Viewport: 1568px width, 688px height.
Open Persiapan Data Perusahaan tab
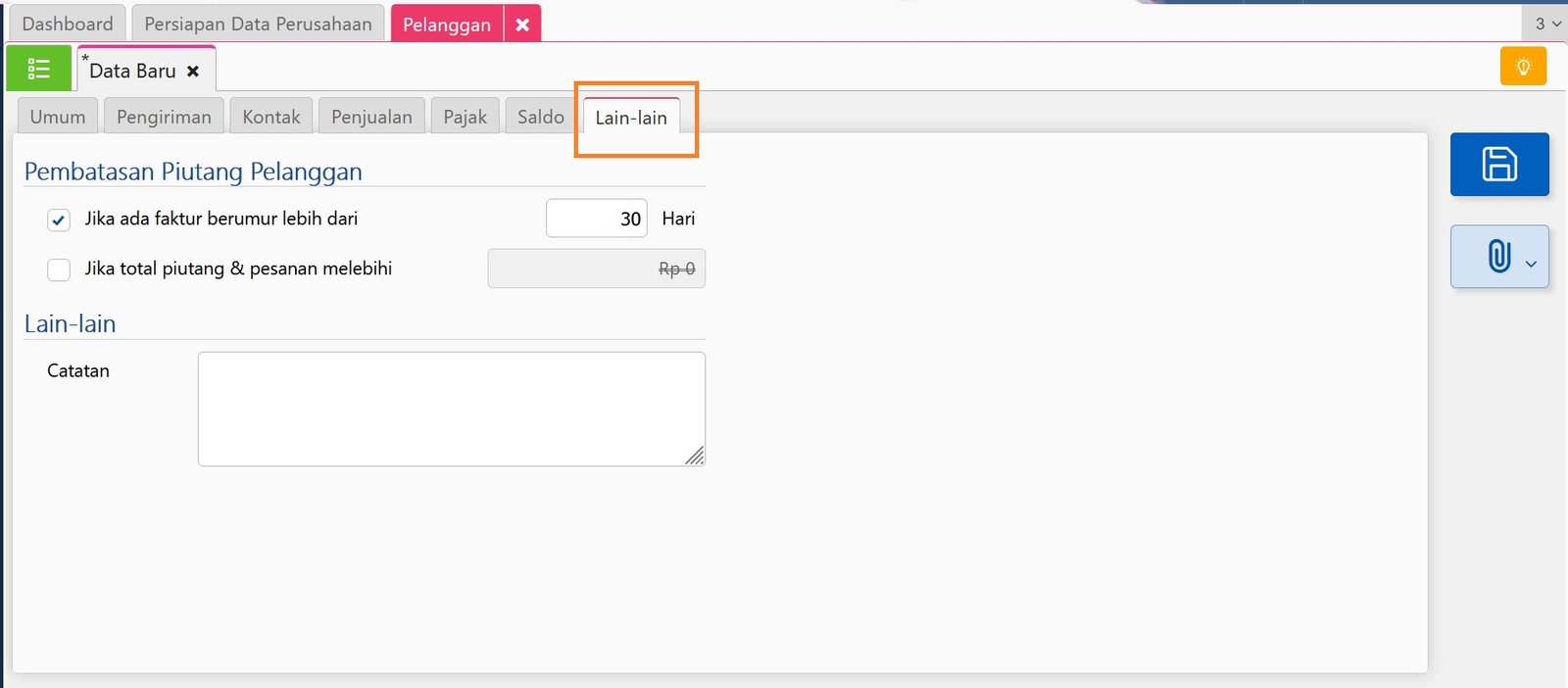pos(258,24)
